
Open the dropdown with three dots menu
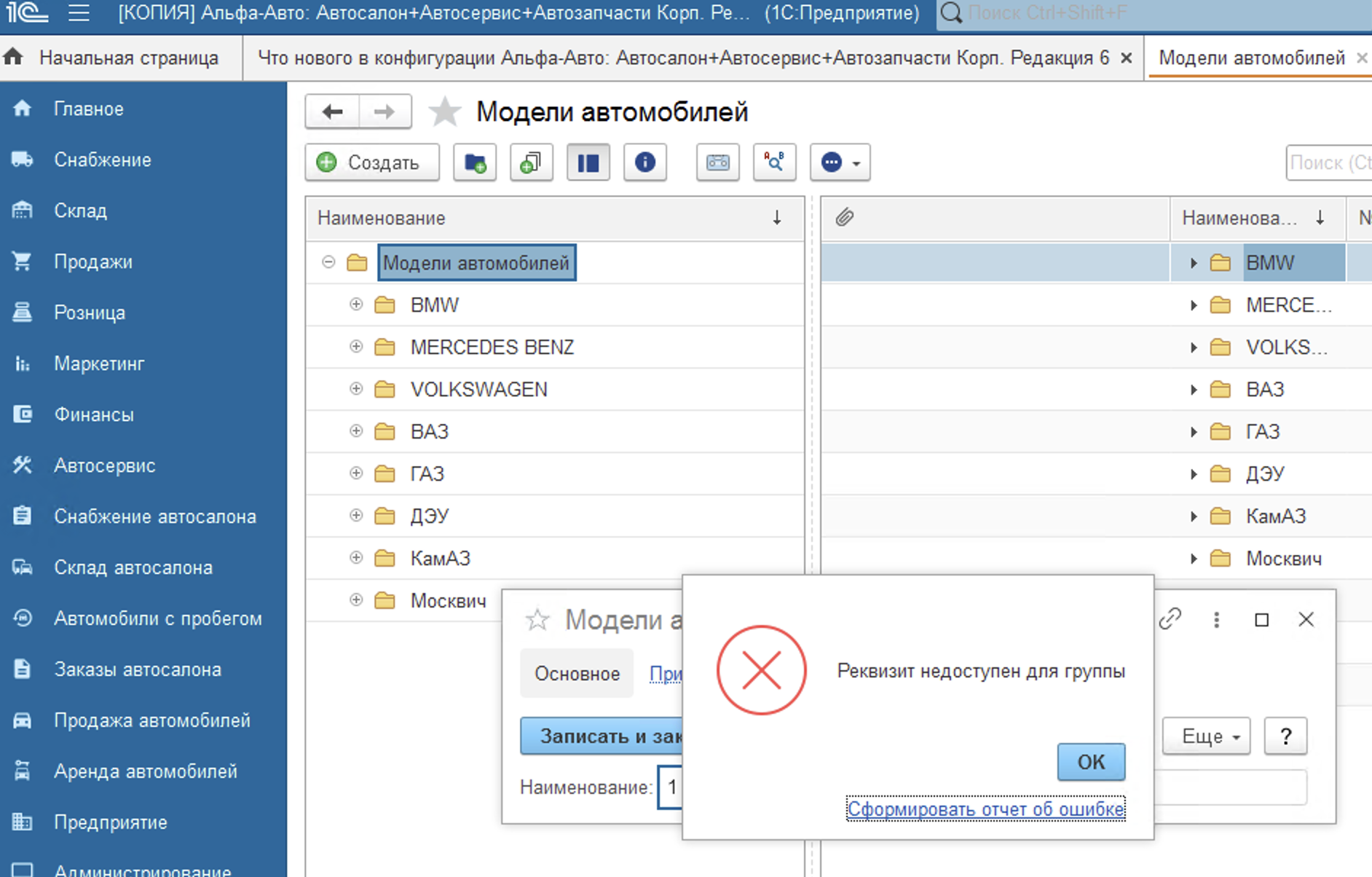[x=840, y=162]
